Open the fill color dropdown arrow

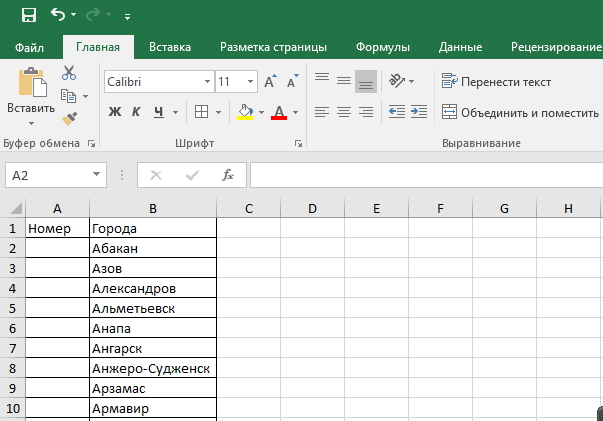(262, 112)
